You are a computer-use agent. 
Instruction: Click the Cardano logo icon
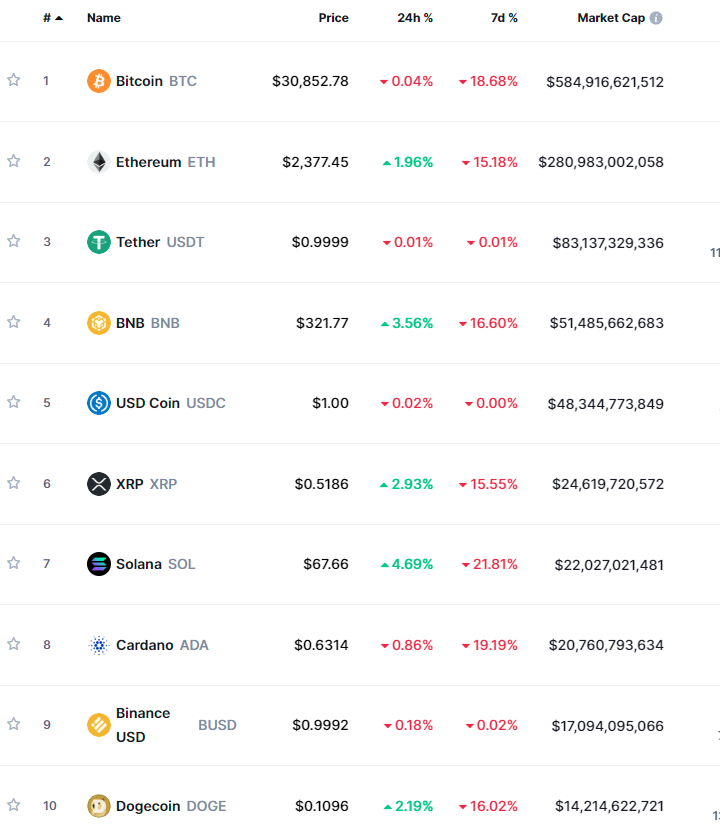point(99,645)
